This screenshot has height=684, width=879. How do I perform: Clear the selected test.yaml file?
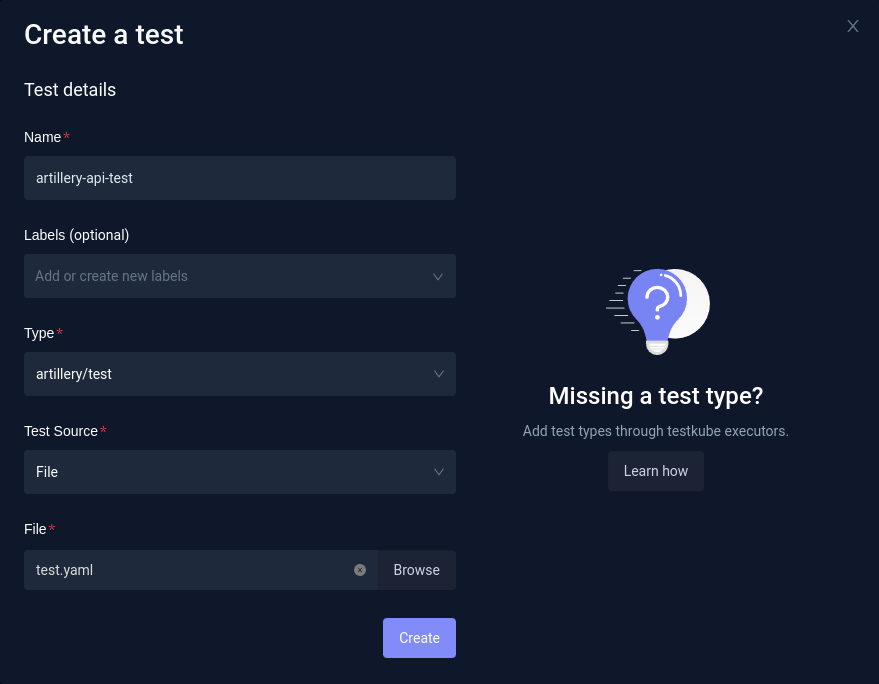360,570
